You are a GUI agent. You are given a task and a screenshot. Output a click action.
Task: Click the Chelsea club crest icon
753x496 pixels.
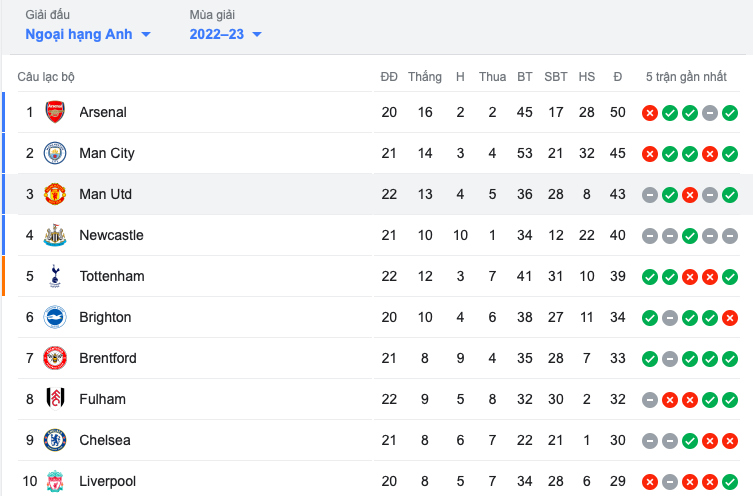click(x=55, y=440)
